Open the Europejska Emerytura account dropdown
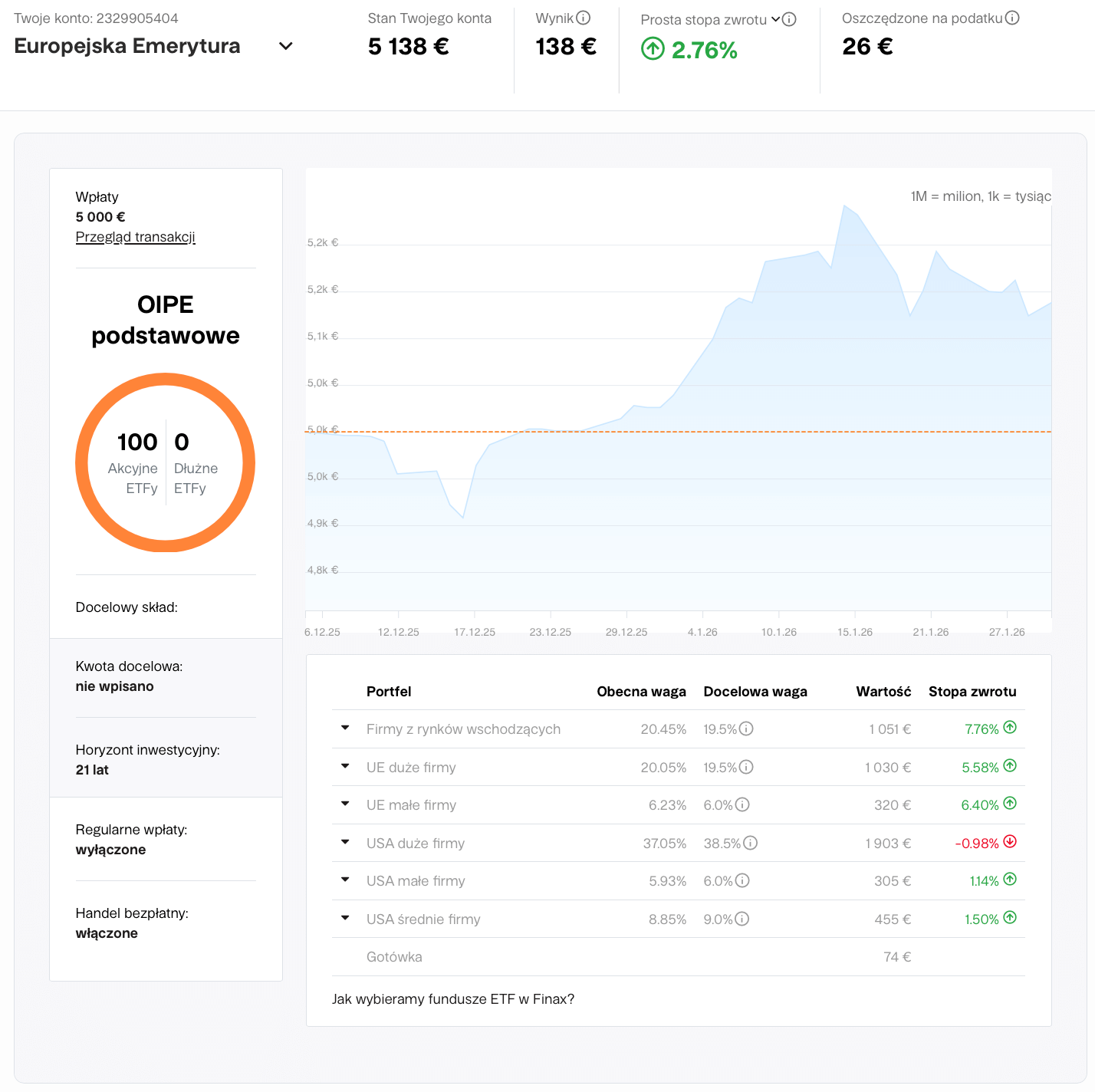The height and width of the screenshot is (1092, 1095). click(x=285, y=46)
